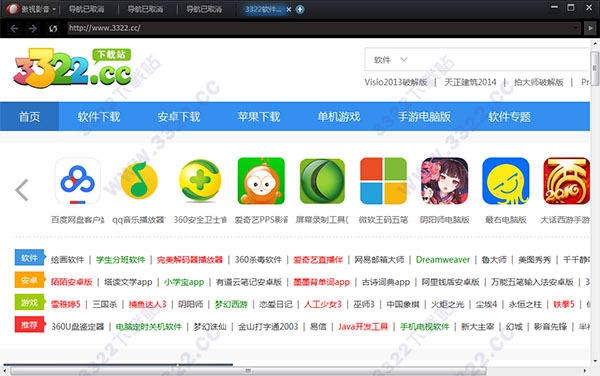600x376 pixels.
Task: Open the 微软王码五笔 app icon
Action: [x=383, y=181]
